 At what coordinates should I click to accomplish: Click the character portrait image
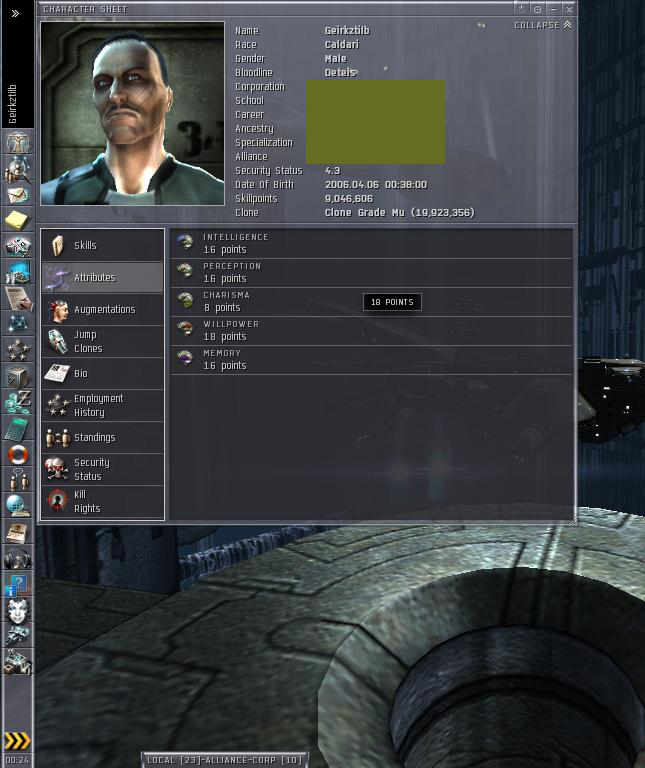pos(132,113)
